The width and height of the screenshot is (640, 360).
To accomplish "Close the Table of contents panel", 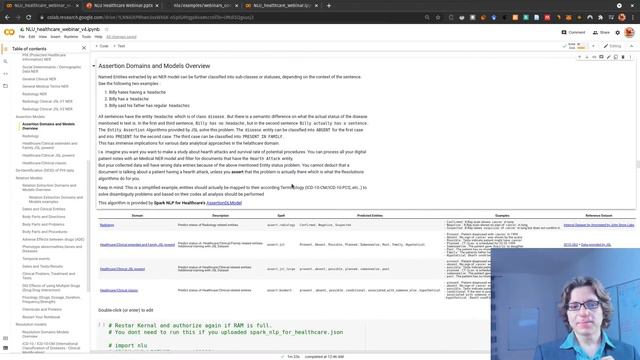I will pos(84,48).
